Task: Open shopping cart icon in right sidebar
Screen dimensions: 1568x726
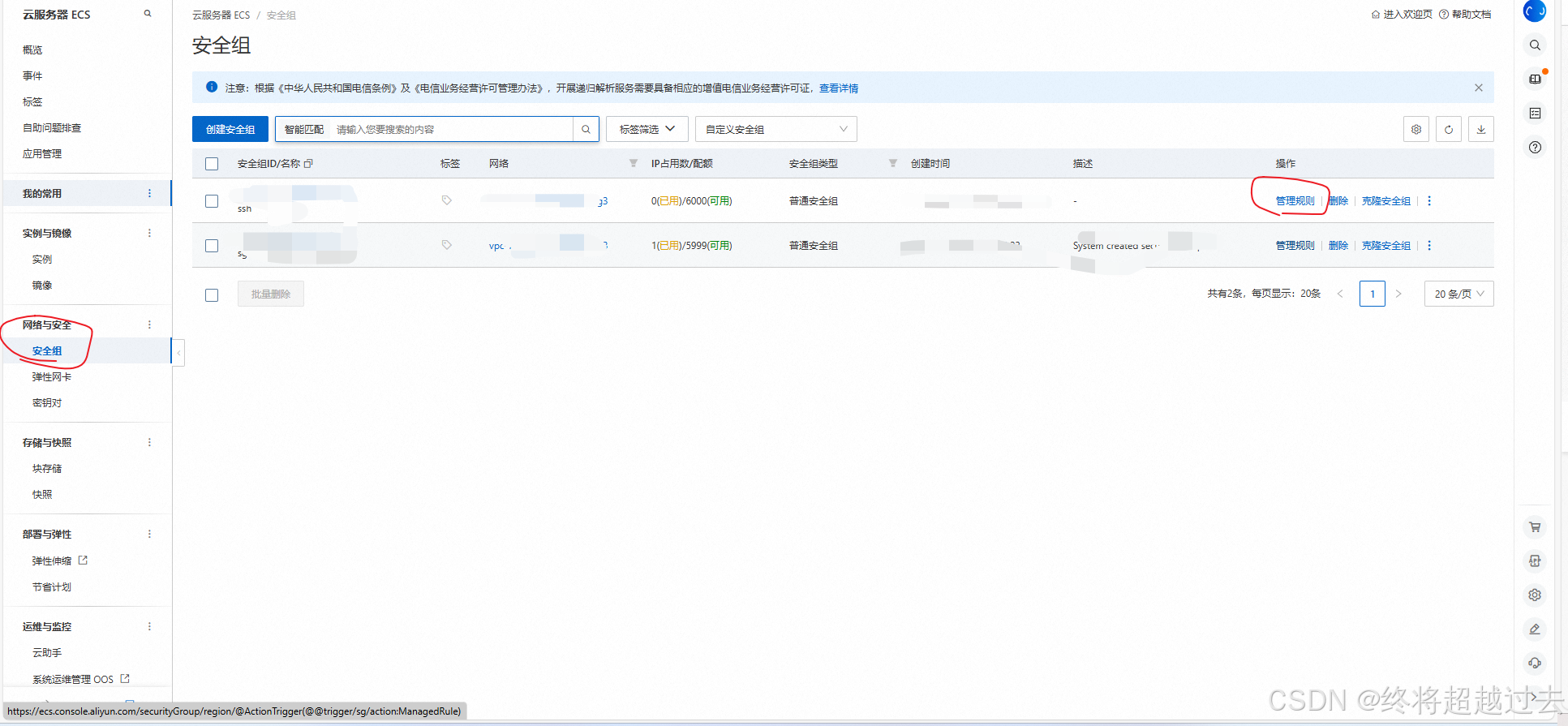Action: click(x=1535, y=527)
